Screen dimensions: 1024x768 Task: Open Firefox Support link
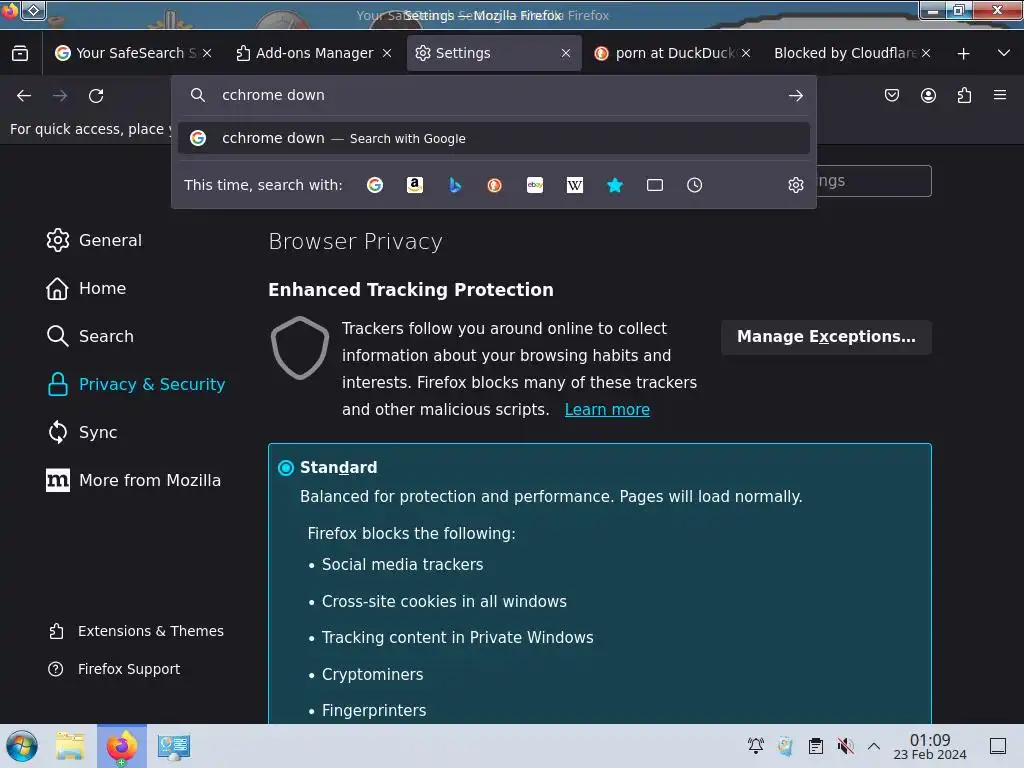click(x=114, y=669)
